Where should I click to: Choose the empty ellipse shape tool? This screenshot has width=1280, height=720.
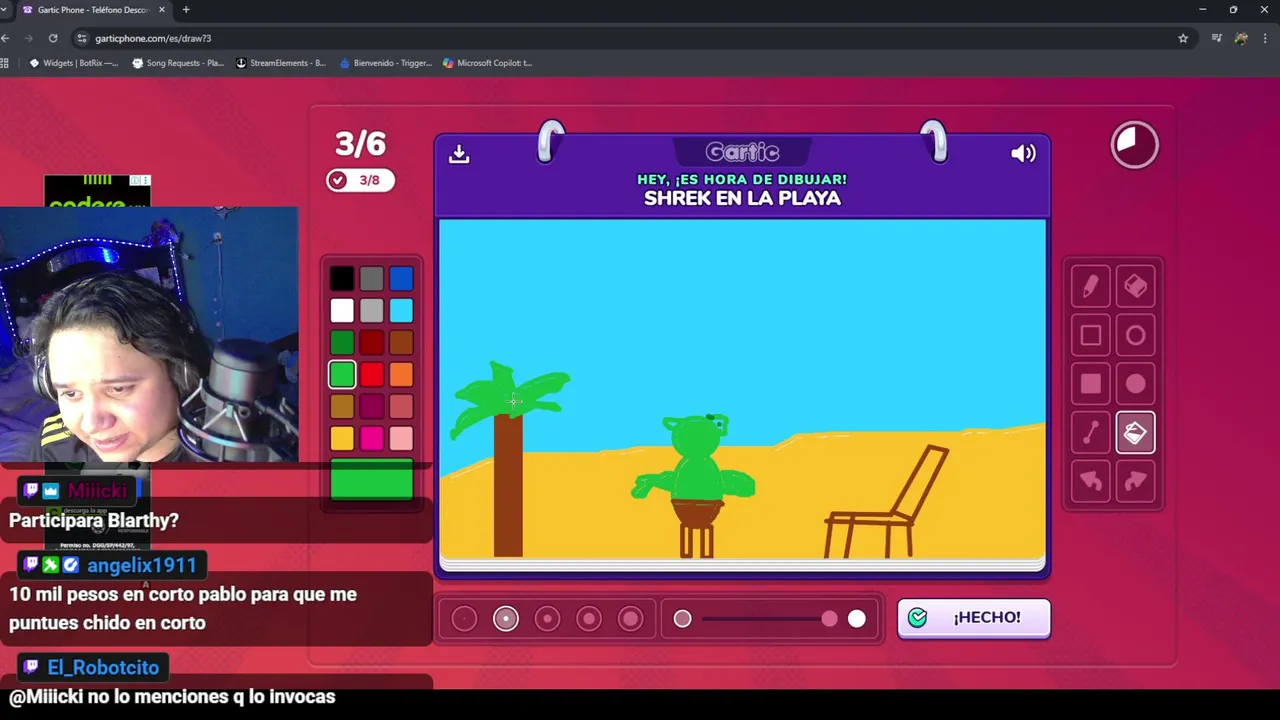click(1135, 336)
